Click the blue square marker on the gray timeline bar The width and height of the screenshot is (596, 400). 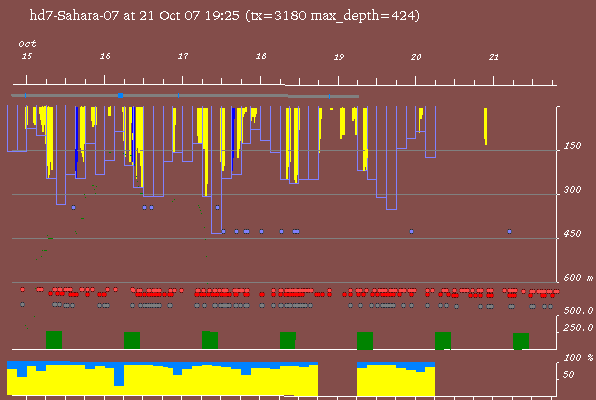tap(120, 95)
